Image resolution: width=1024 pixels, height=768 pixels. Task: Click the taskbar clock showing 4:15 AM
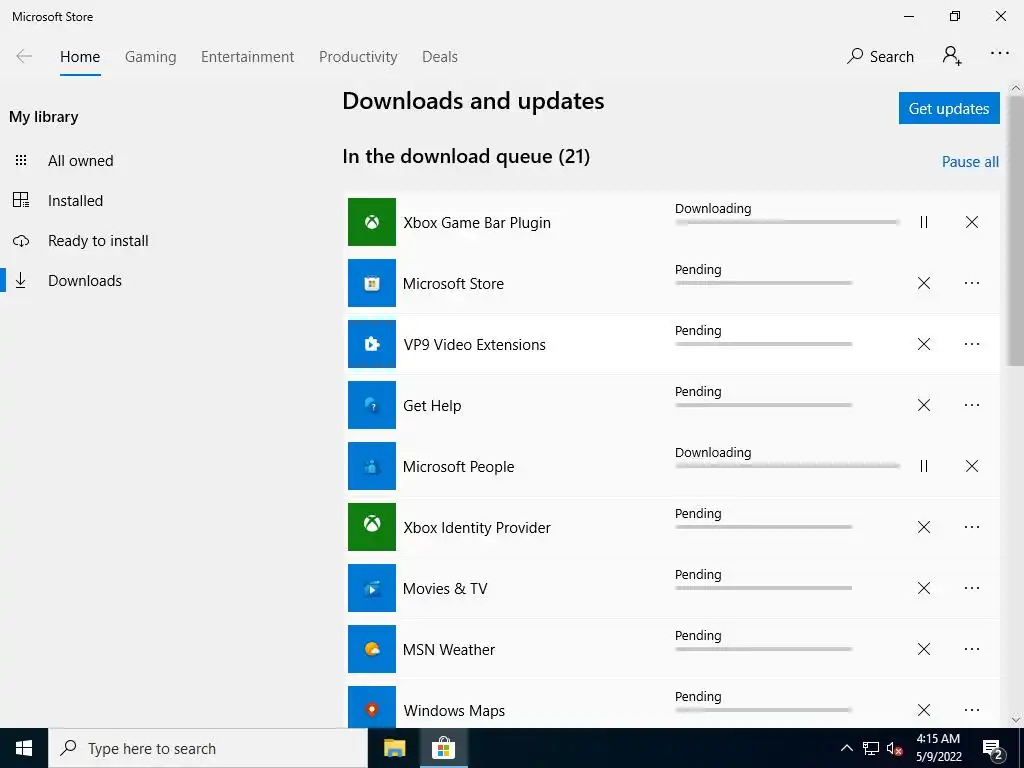click(x=938, y=748)
